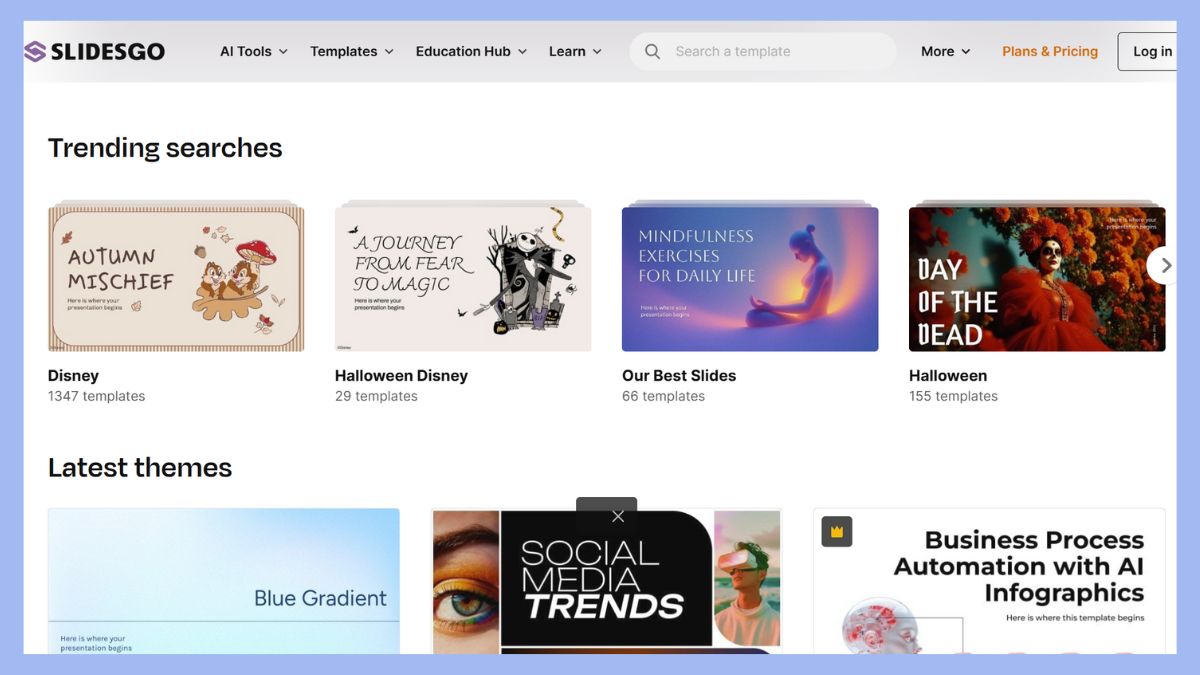
Task: Open the Blue Gradient theme
Action: (x=224, y=581)
